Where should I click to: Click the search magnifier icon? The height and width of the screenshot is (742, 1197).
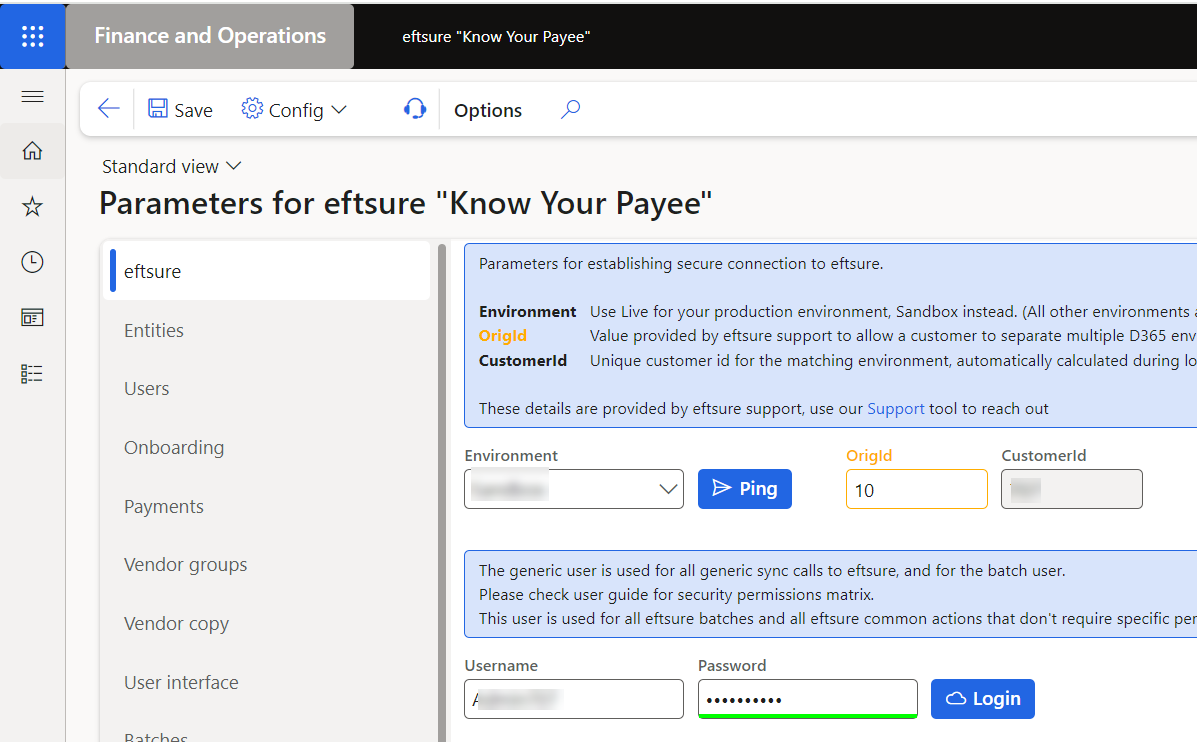pyautogui.click(x=570, y=109)
